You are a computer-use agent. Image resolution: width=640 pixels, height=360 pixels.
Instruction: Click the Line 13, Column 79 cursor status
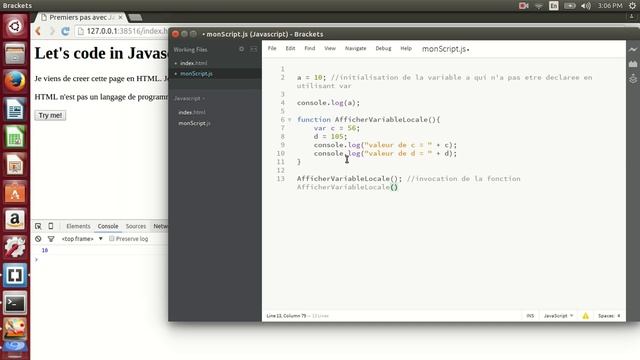pos(286,316)
